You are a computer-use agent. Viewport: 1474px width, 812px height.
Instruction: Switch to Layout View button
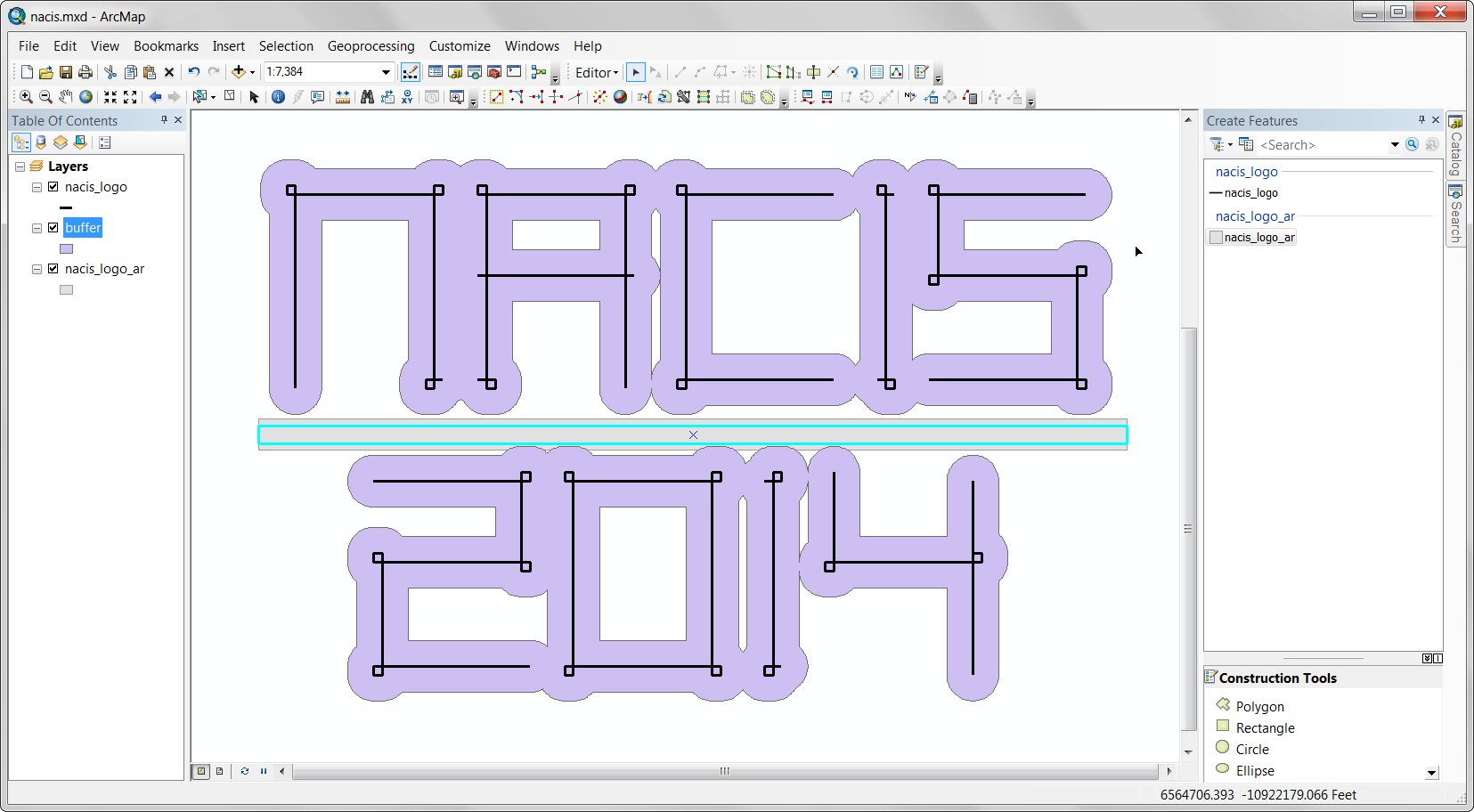(219, 771)
